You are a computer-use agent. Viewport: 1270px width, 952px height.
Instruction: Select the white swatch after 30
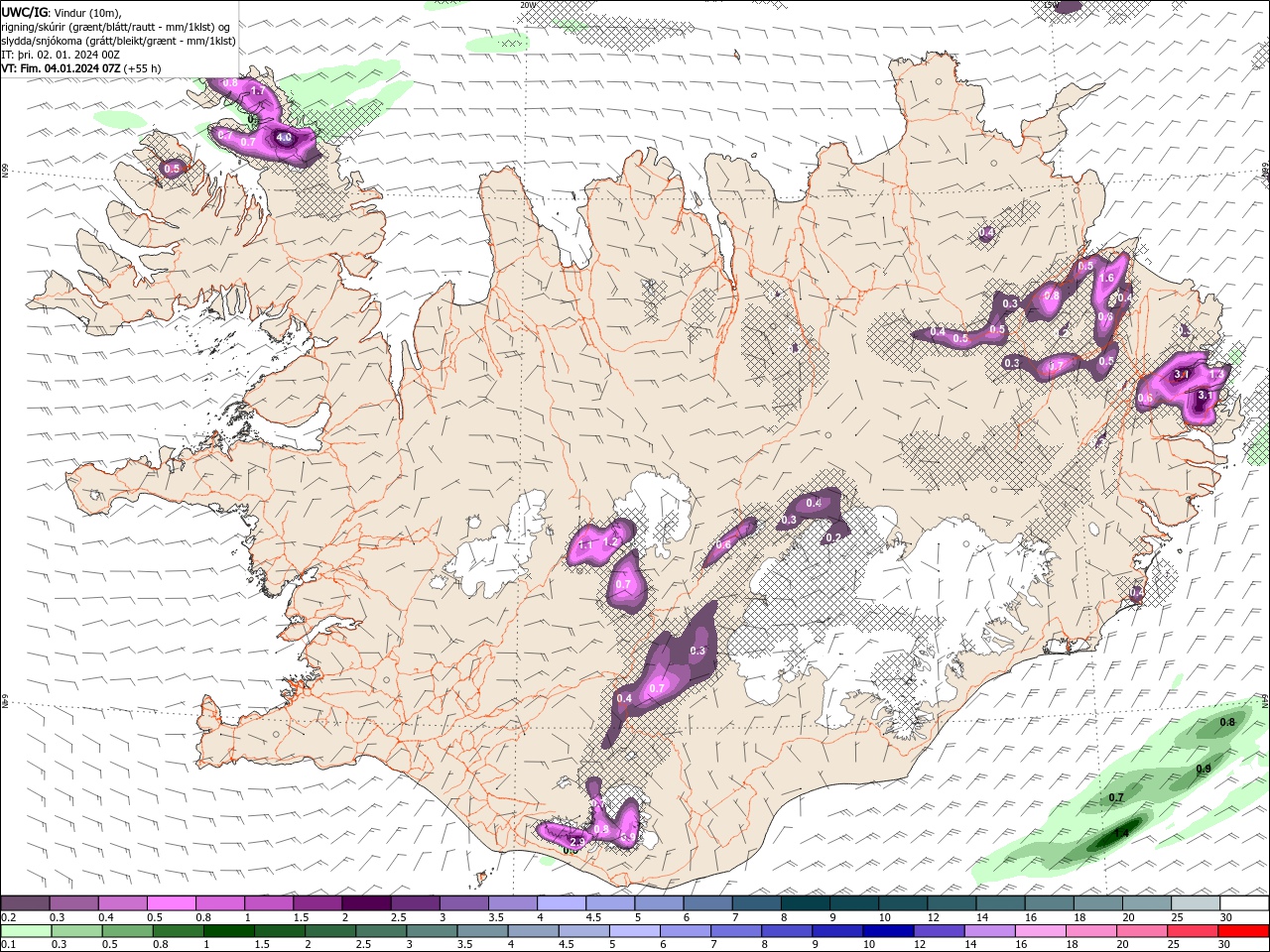click(1244, 903)
